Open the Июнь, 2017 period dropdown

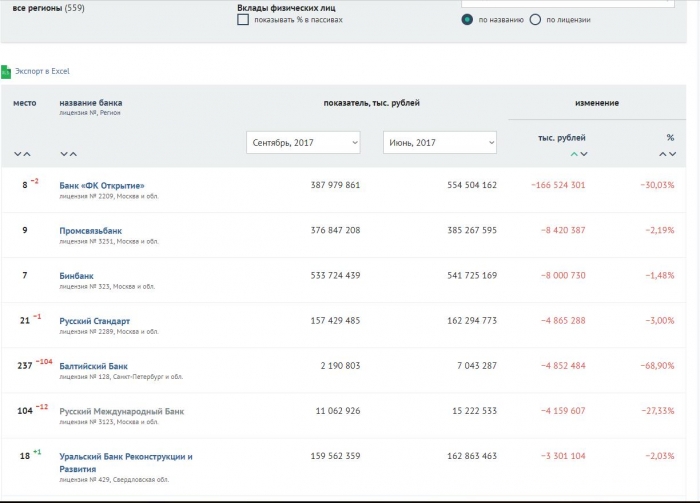coord(440,142)
